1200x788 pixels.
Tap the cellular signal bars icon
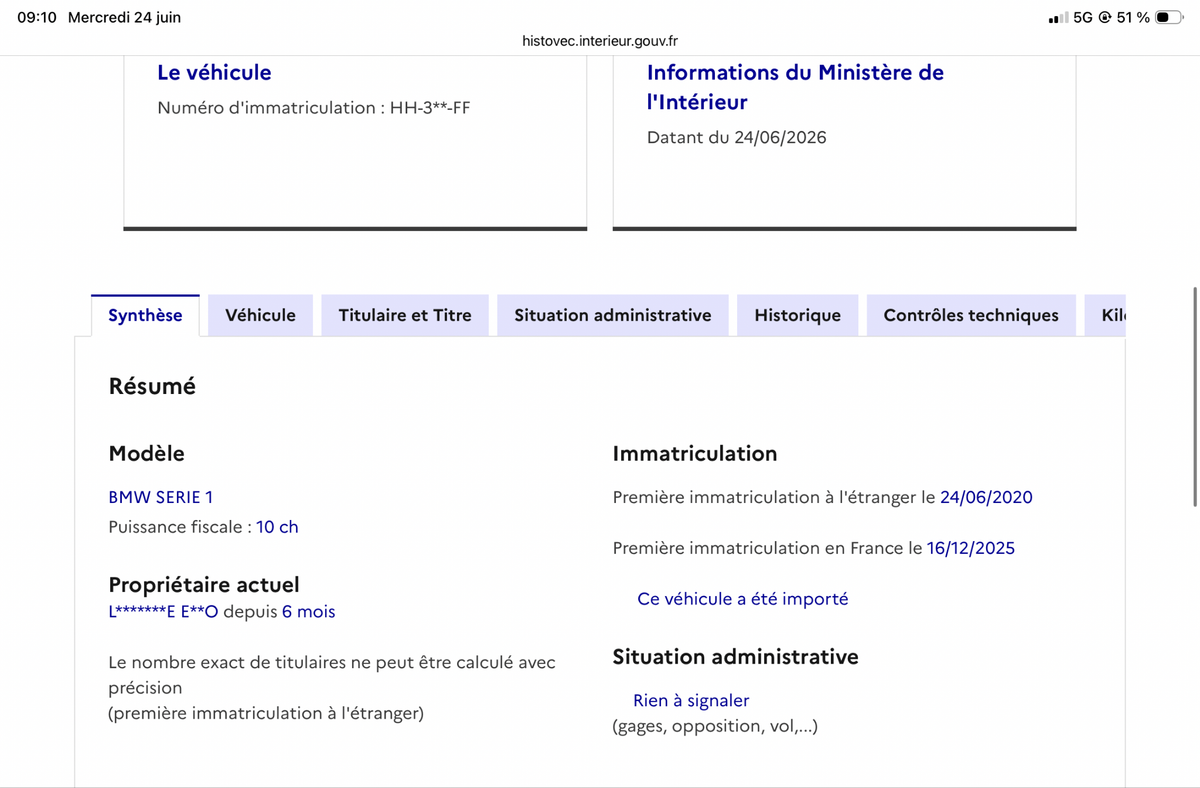(x=1058, y=18)
